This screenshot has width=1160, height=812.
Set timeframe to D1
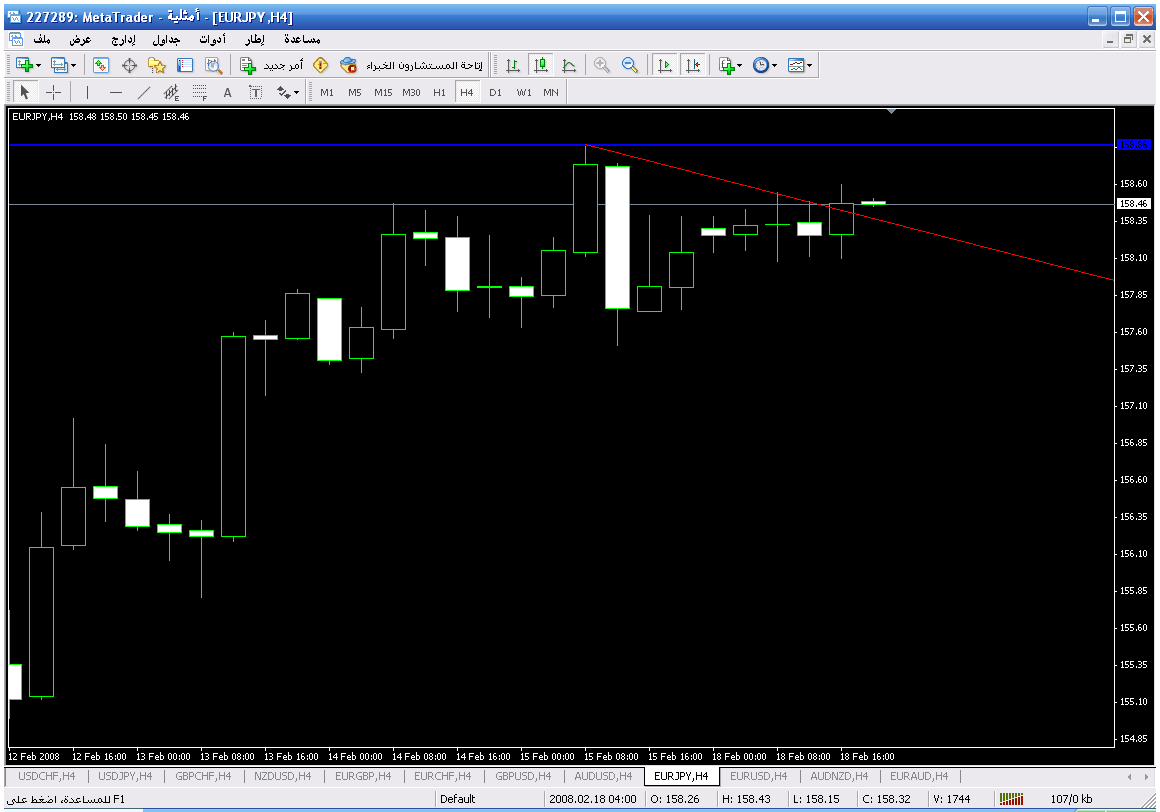tap(495, 92)
